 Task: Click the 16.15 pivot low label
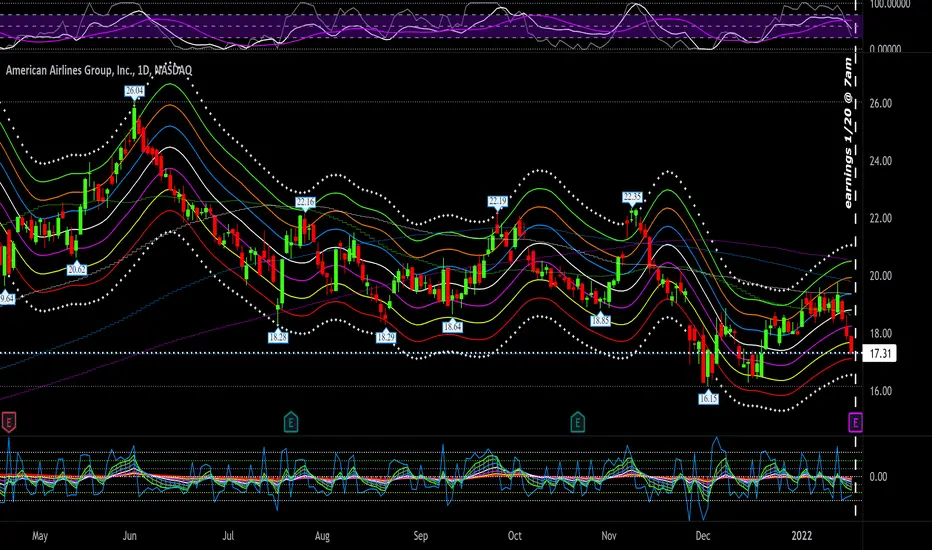pos(708,398)
